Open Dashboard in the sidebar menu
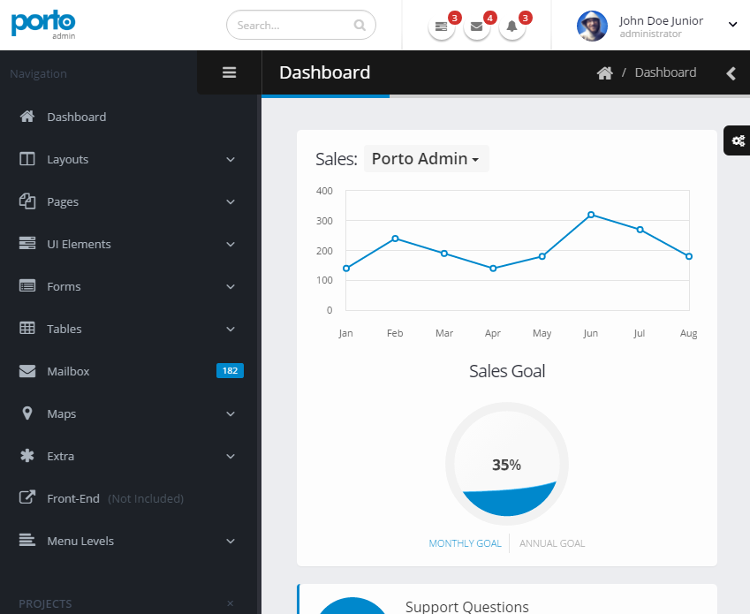 coord(127,117)
